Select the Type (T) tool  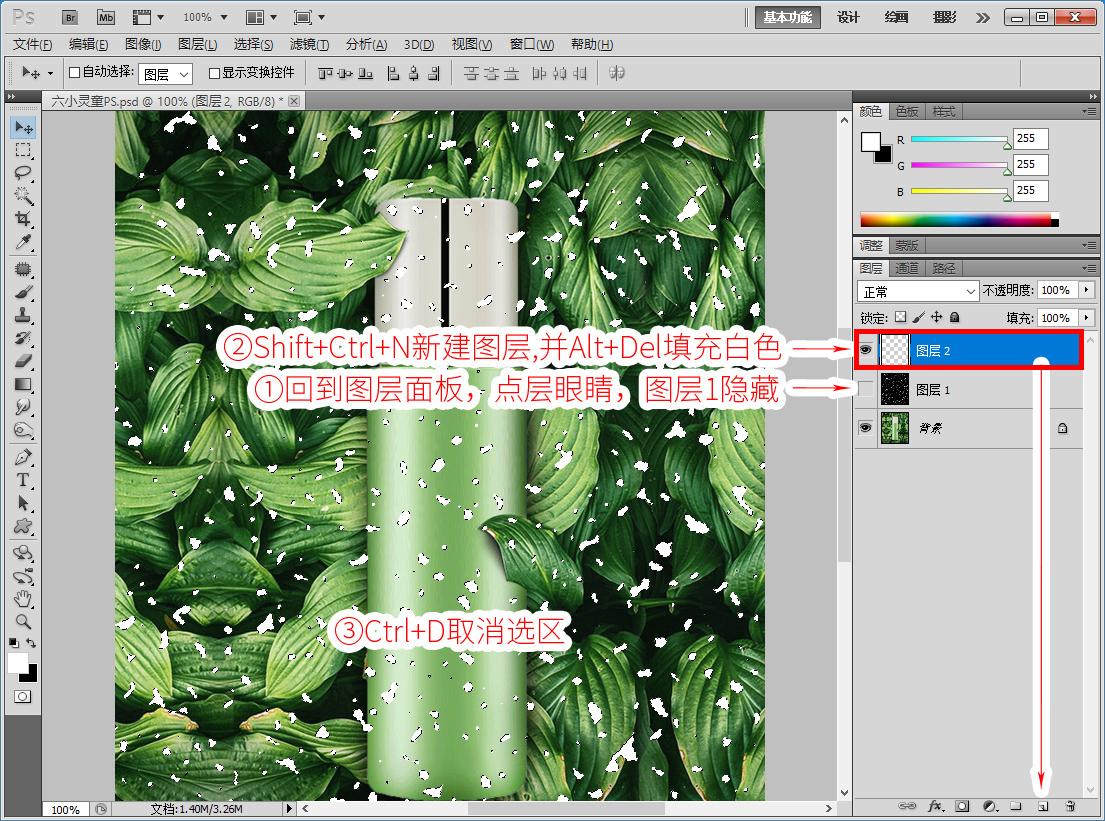coord(23,480)
